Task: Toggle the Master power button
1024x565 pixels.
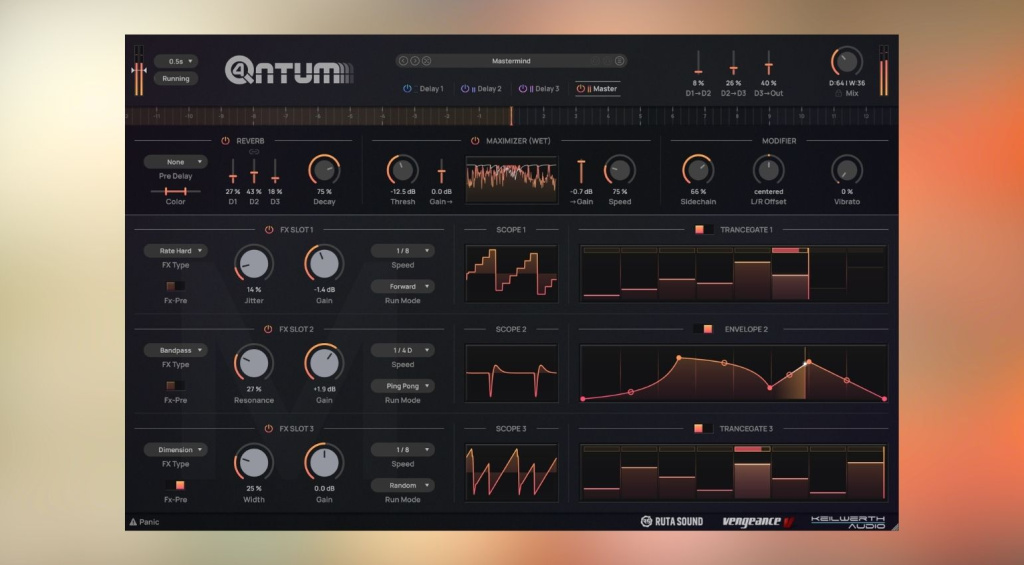Action: click(x=581, y=88)
